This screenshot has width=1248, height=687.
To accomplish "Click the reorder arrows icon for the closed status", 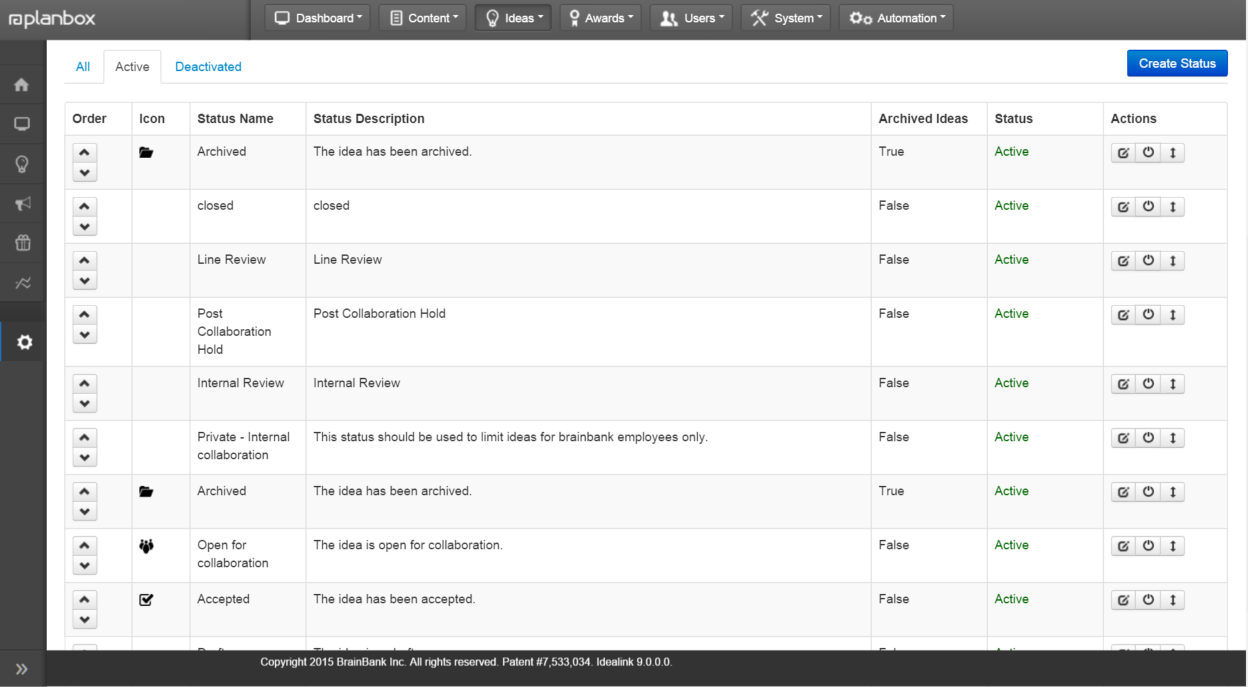I will tap(1172, 206).
